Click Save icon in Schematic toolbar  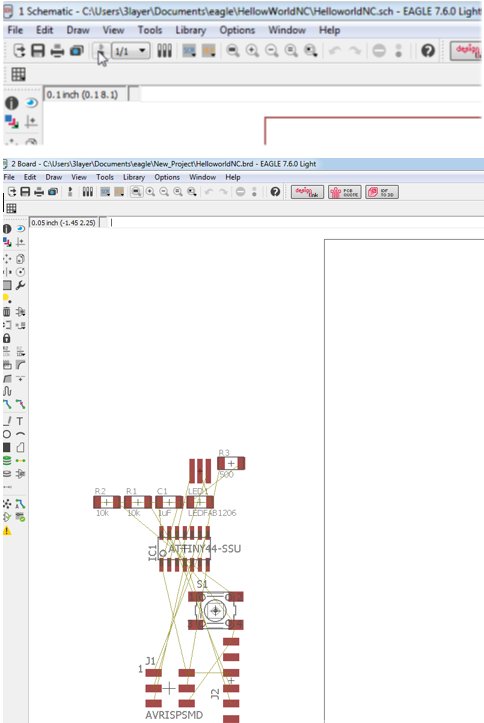coord(38,50)
